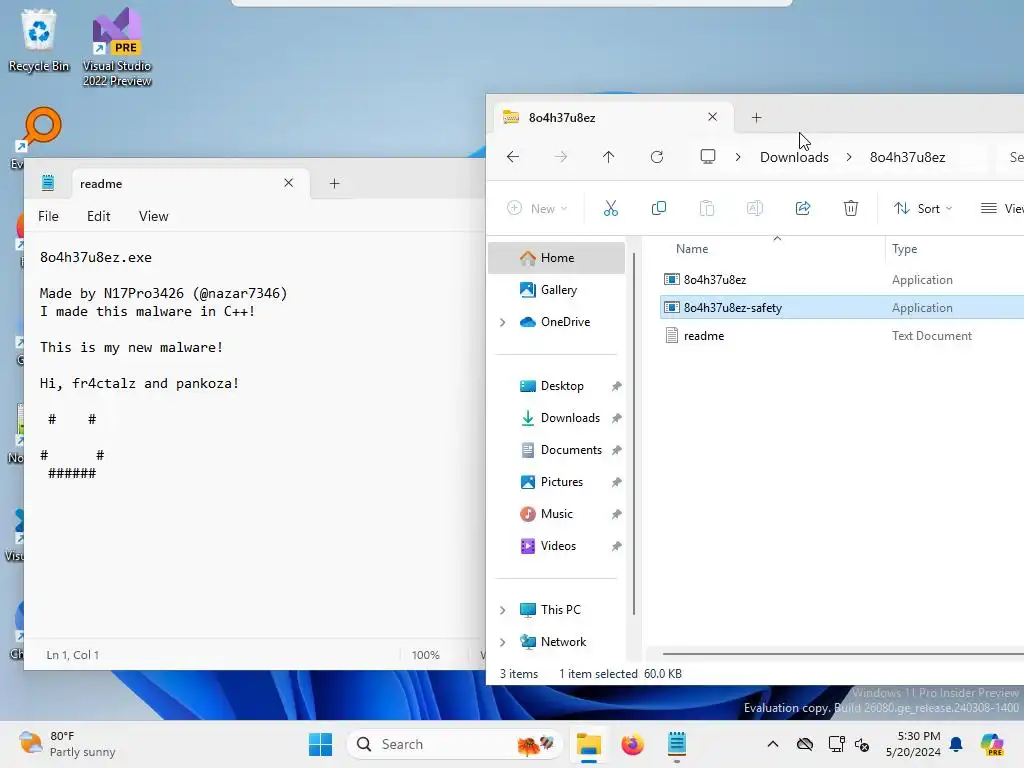Click the notification bell in taskbar
Screen dimensions: 1024x768
[x=956, y=744]
